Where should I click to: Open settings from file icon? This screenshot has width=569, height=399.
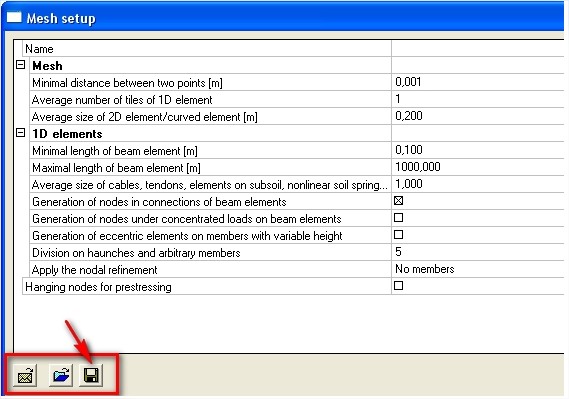point(61,375)
